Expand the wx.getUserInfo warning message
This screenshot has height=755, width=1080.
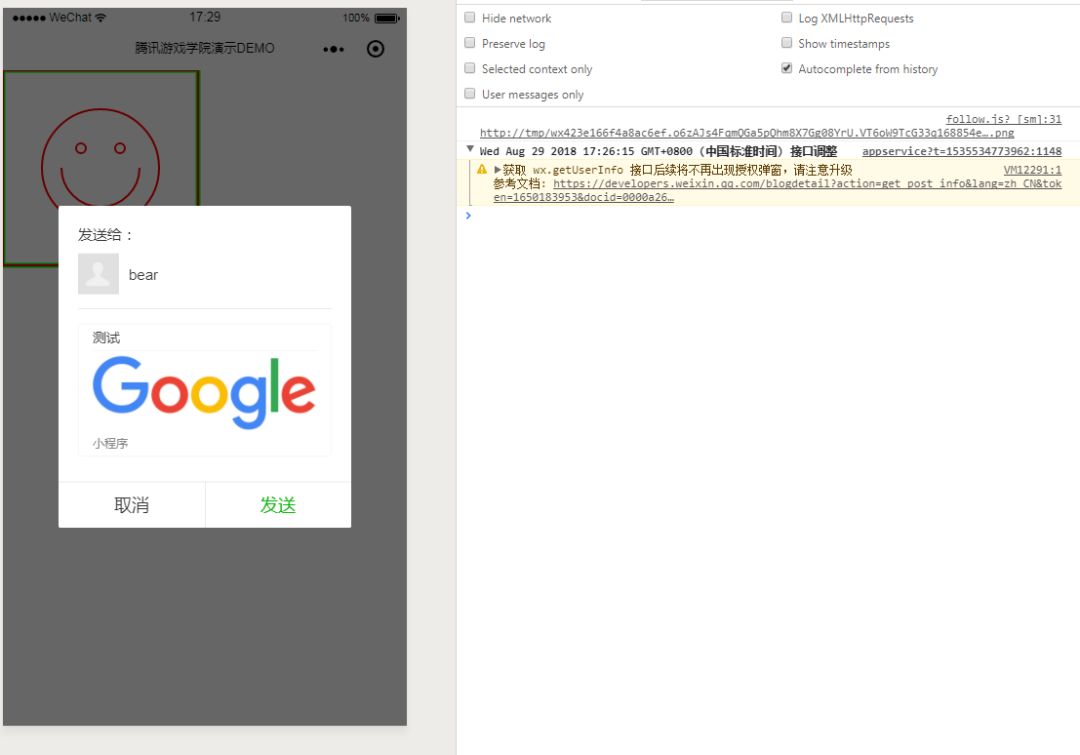(x=497, y=169)
